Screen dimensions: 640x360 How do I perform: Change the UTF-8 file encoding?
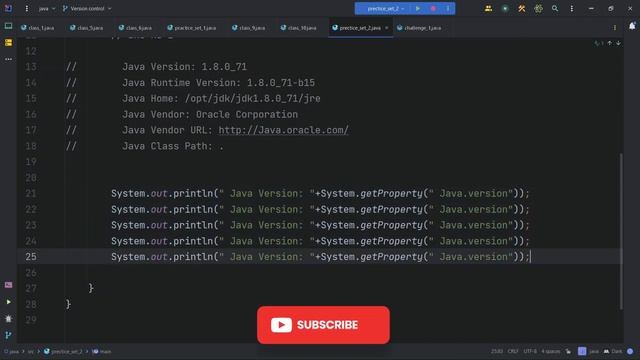pos(530,351)
